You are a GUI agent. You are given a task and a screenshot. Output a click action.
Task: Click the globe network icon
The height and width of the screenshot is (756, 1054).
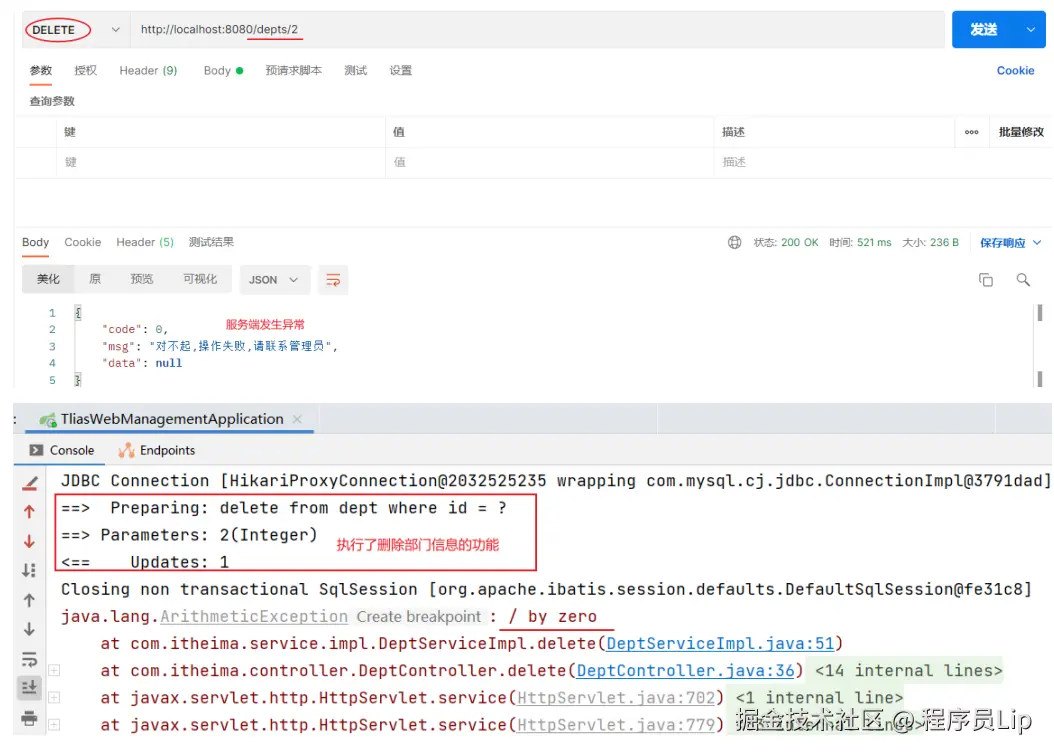click(x=735, y=243)
